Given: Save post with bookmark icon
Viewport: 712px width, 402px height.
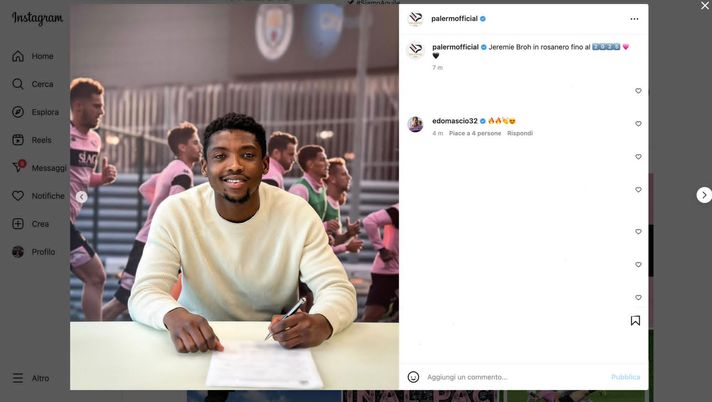Looking at the screenshot, I should point(635,321).
